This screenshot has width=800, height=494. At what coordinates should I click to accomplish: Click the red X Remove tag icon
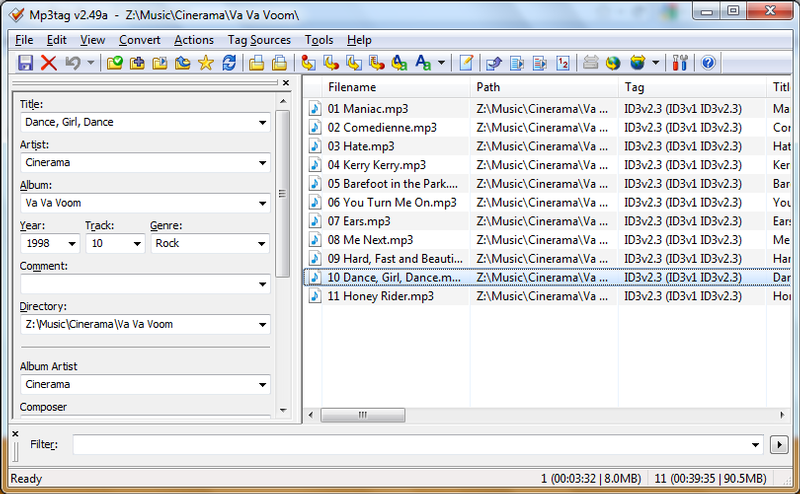[x=49, y=63]
